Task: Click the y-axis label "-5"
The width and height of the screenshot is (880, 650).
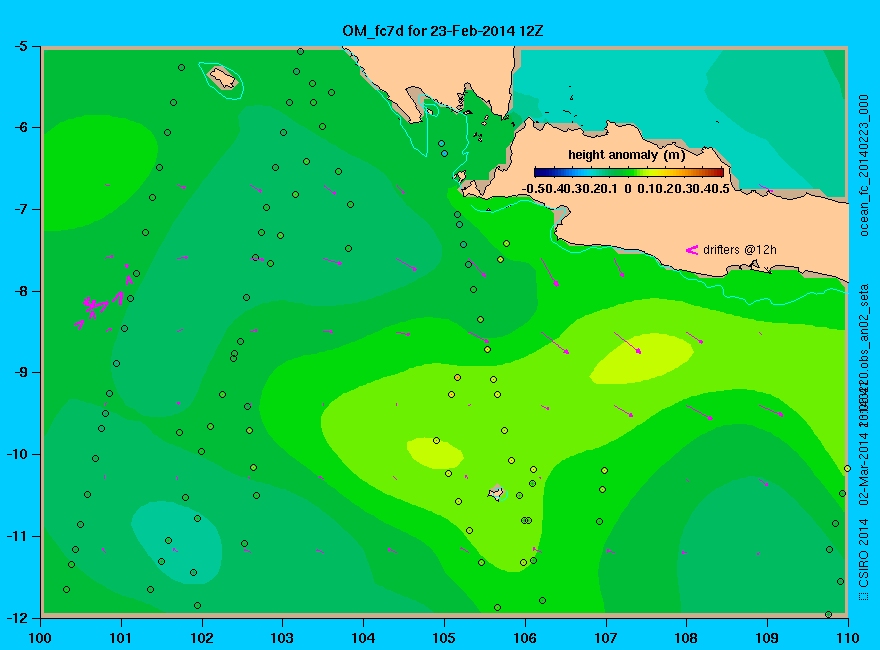Action: [19, 46]
